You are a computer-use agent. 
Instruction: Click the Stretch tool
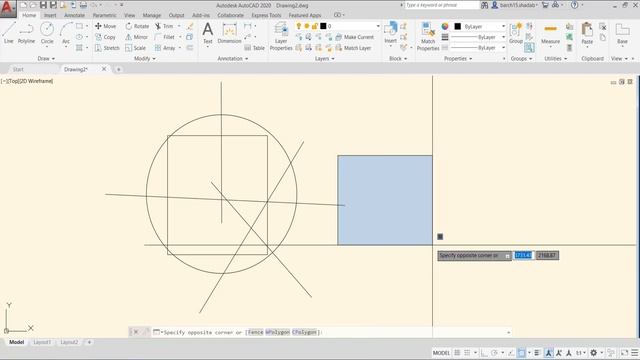click(107, 48)
